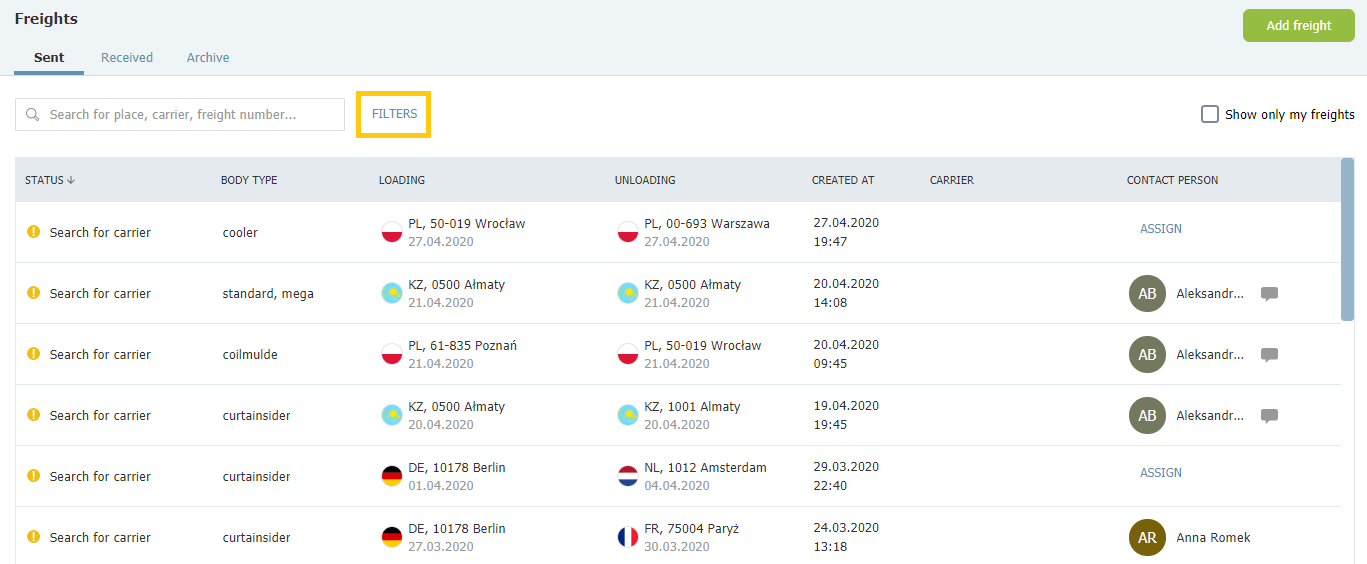The image size is (1367, 564).
Task: Click Kazakhstan flag on 21.04.2020 loading Ałmaty
Action: coord(392,293)
